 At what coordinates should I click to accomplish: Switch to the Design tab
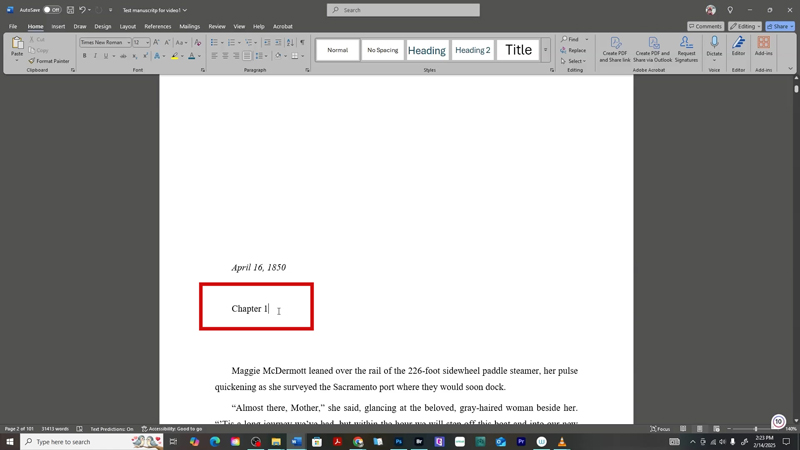pos(103,27)
